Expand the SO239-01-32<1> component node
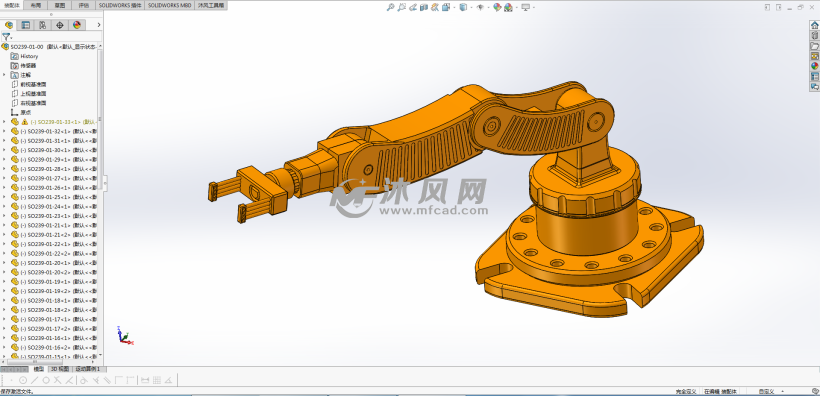Image resolution: width=820 pixels, height=396 pixels. (x=4, y=131)
